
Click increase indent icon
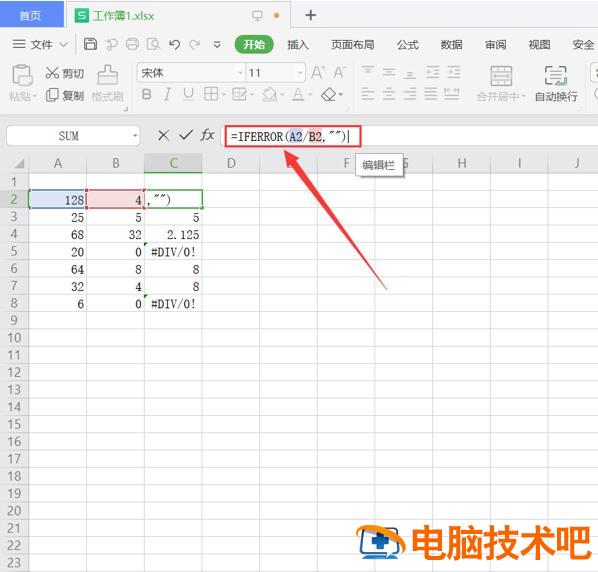(x=454, y=72)
